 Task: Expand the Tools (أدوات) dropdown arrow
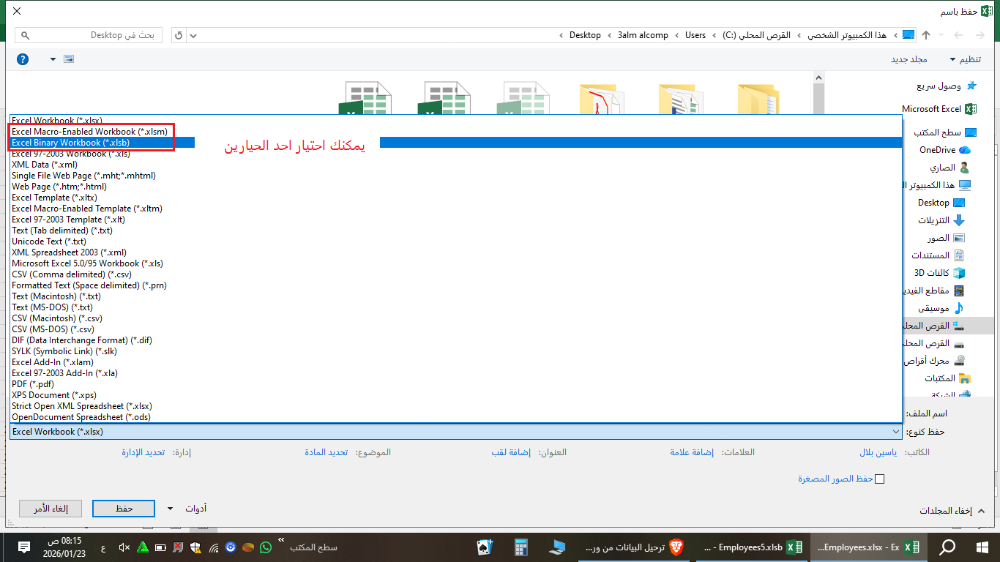tap(170, 509)
